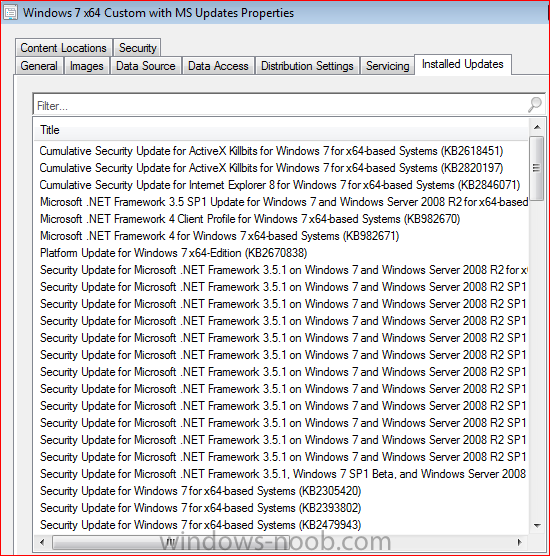The height and width of the screenshot is (556, 550).
Task: Open the General tab
Action: click(x=39, y=66)
